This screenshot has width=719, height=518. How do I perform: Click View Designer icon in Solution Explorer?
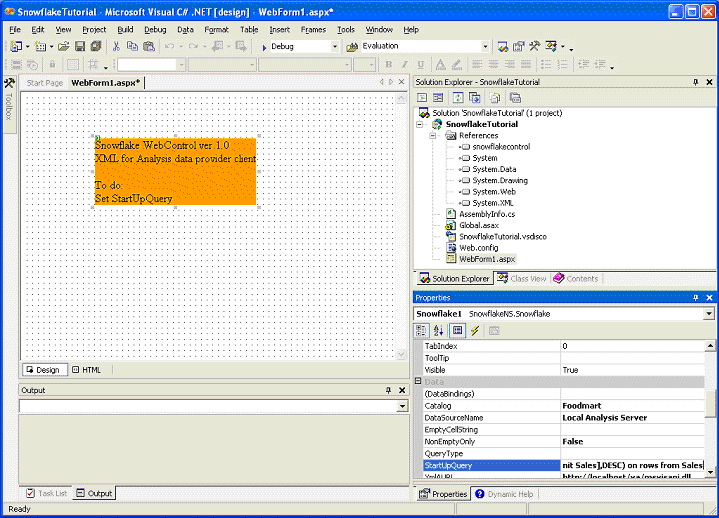pos(438,98)
